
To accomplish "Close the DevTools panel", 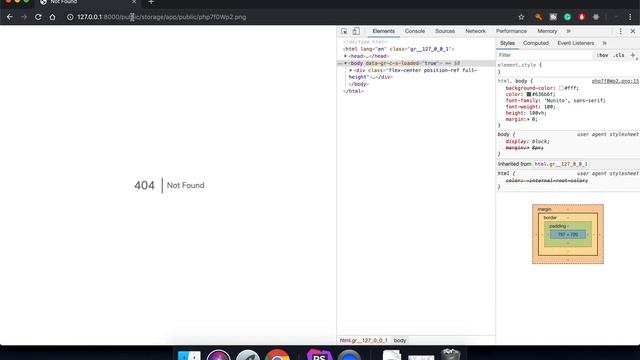I will pyautogui.click(x=633, y=31).
